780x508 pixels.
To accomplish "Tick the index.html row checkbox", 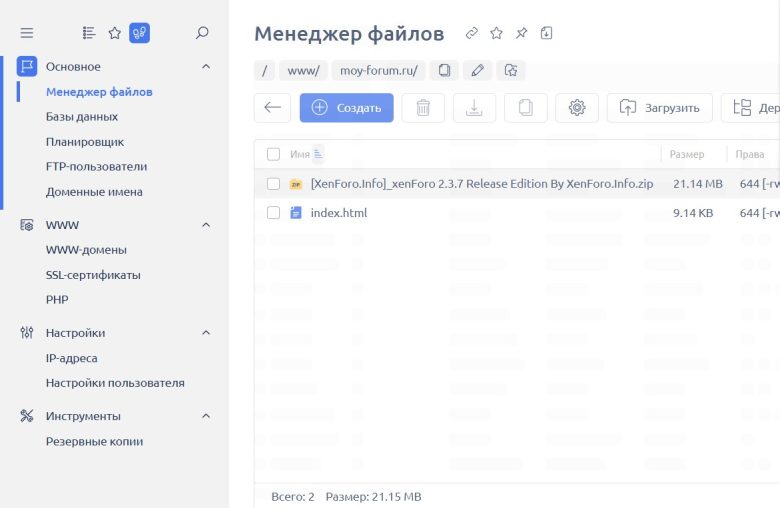I will coord(273,213).
